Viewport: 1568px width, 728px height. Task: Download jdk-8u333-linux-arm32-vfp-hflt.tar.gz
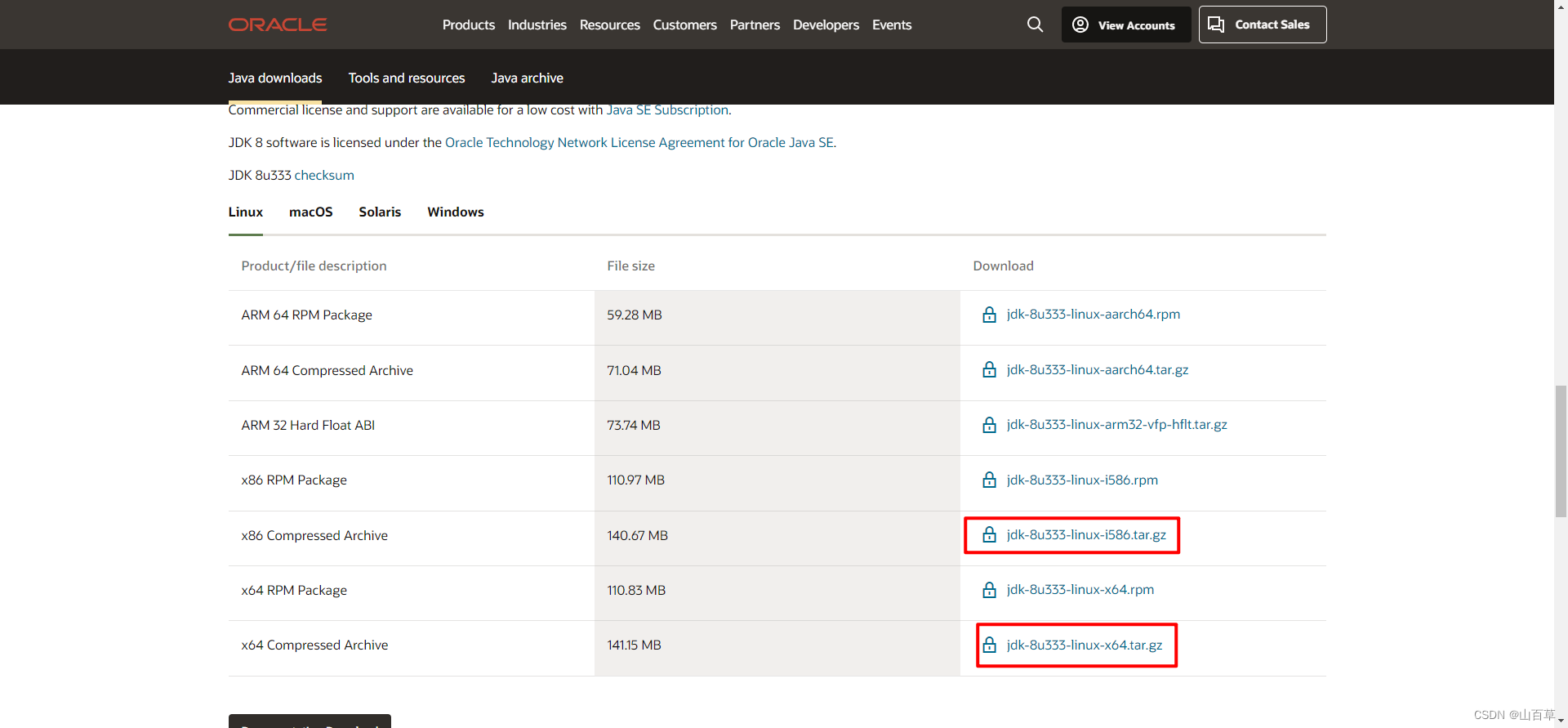(1117, 424)
